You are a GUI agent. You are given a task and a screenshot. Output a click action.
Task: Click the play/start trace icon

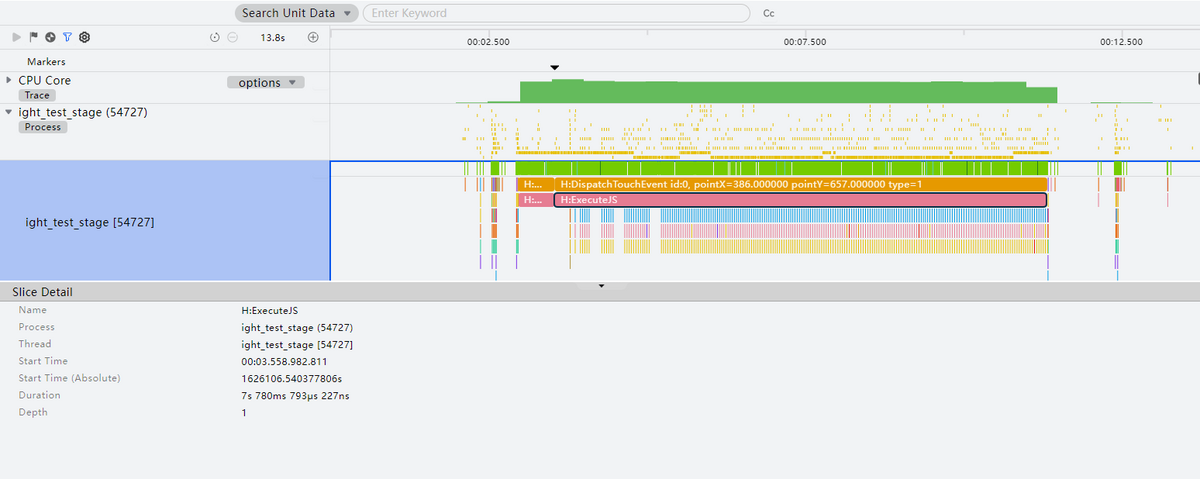pos(16,37)
